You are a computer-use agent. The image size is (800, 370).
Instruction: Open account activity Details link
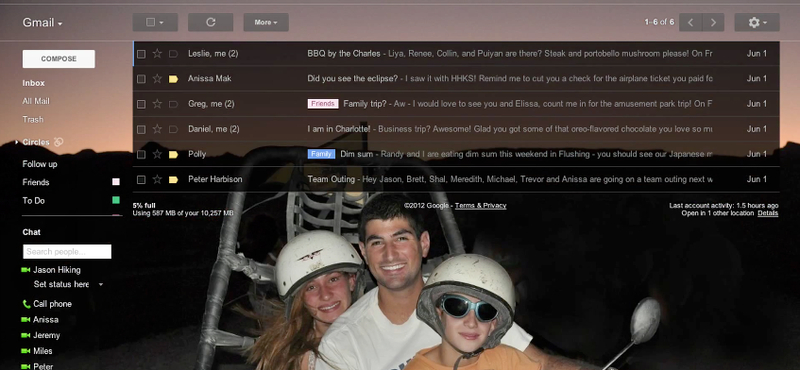tap(768, 213)
